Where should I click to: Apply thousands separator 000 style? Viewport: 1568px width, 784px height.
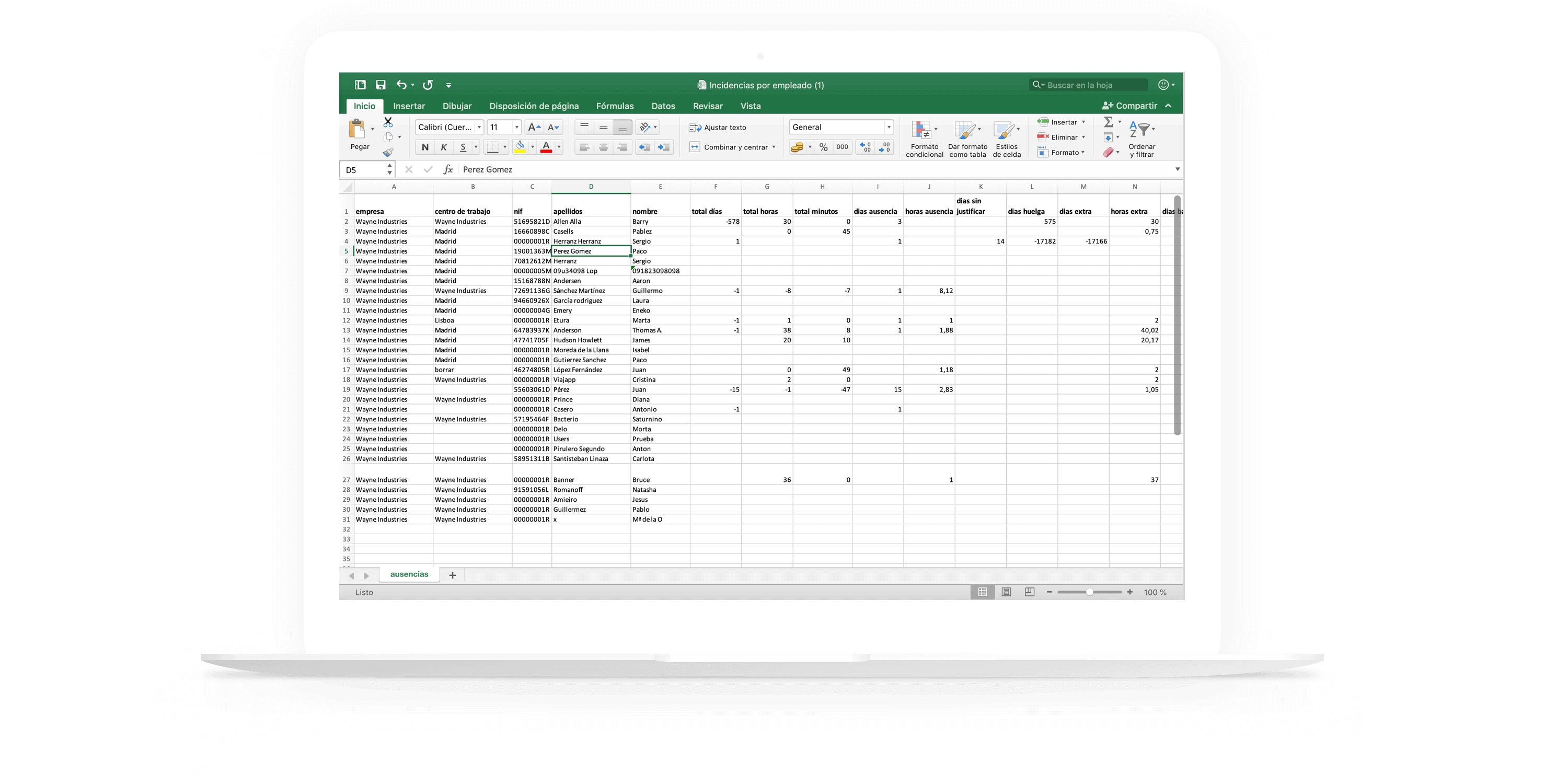pyautogui.click(x=843, y=147)
